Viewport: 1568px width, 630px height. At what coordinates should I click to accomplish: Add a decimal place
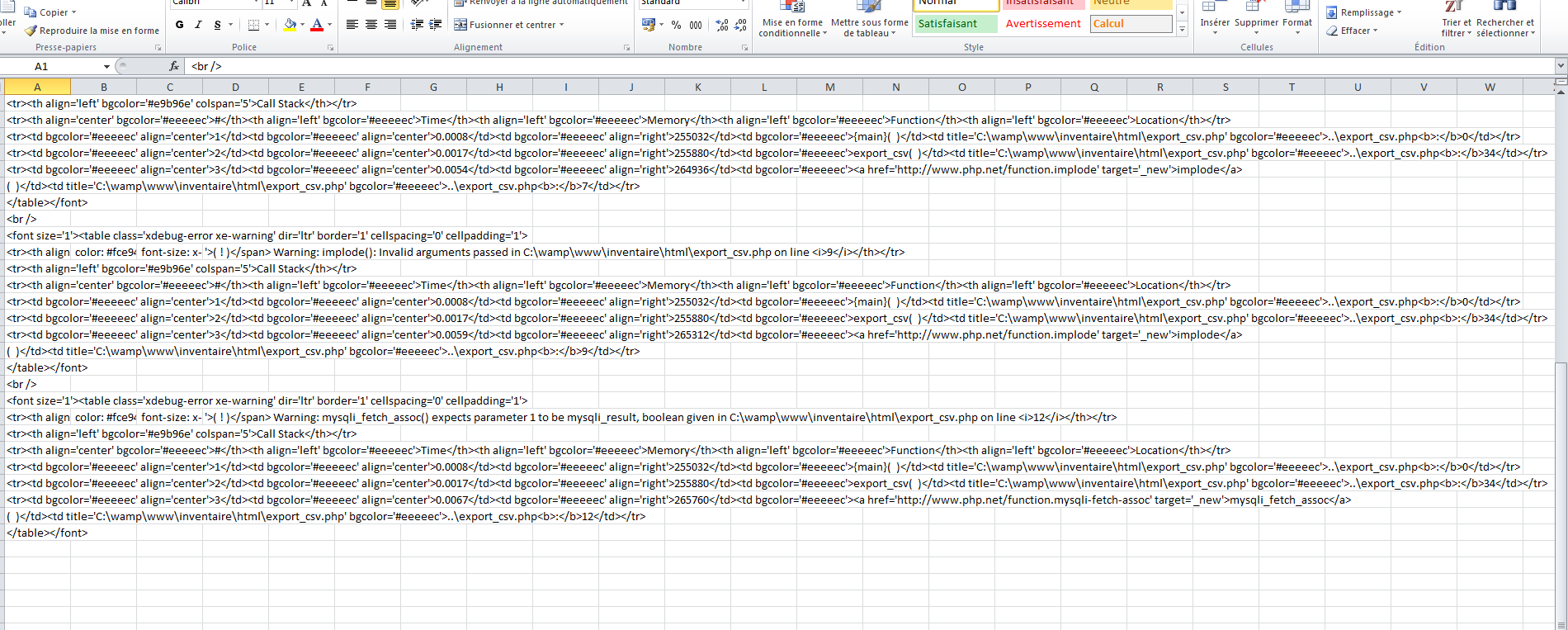[x=722, y=25]
